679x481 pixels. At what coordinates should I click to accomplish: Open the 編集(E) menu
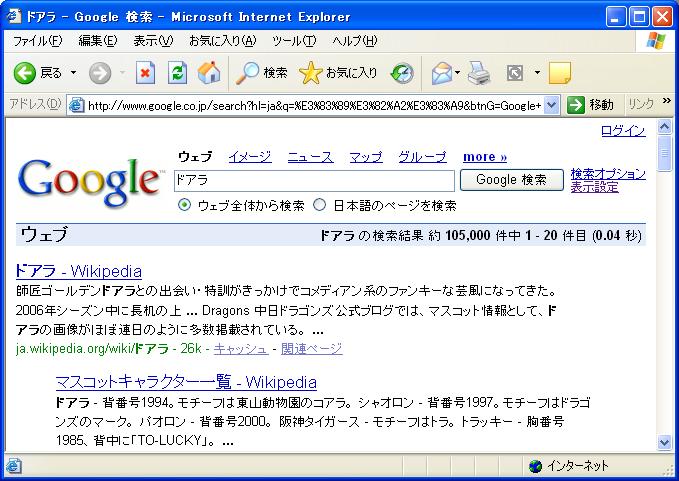[x=98, y=41]
